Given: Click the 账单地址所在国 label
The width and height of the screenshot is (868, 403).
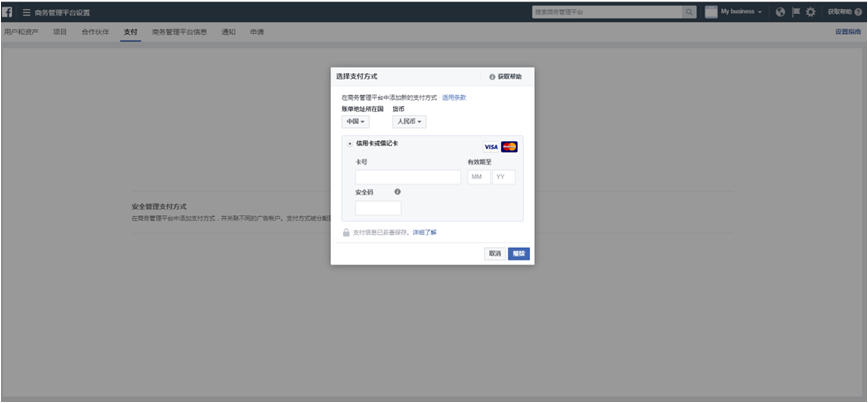Looking at the screenshot, I should point(363,109).
